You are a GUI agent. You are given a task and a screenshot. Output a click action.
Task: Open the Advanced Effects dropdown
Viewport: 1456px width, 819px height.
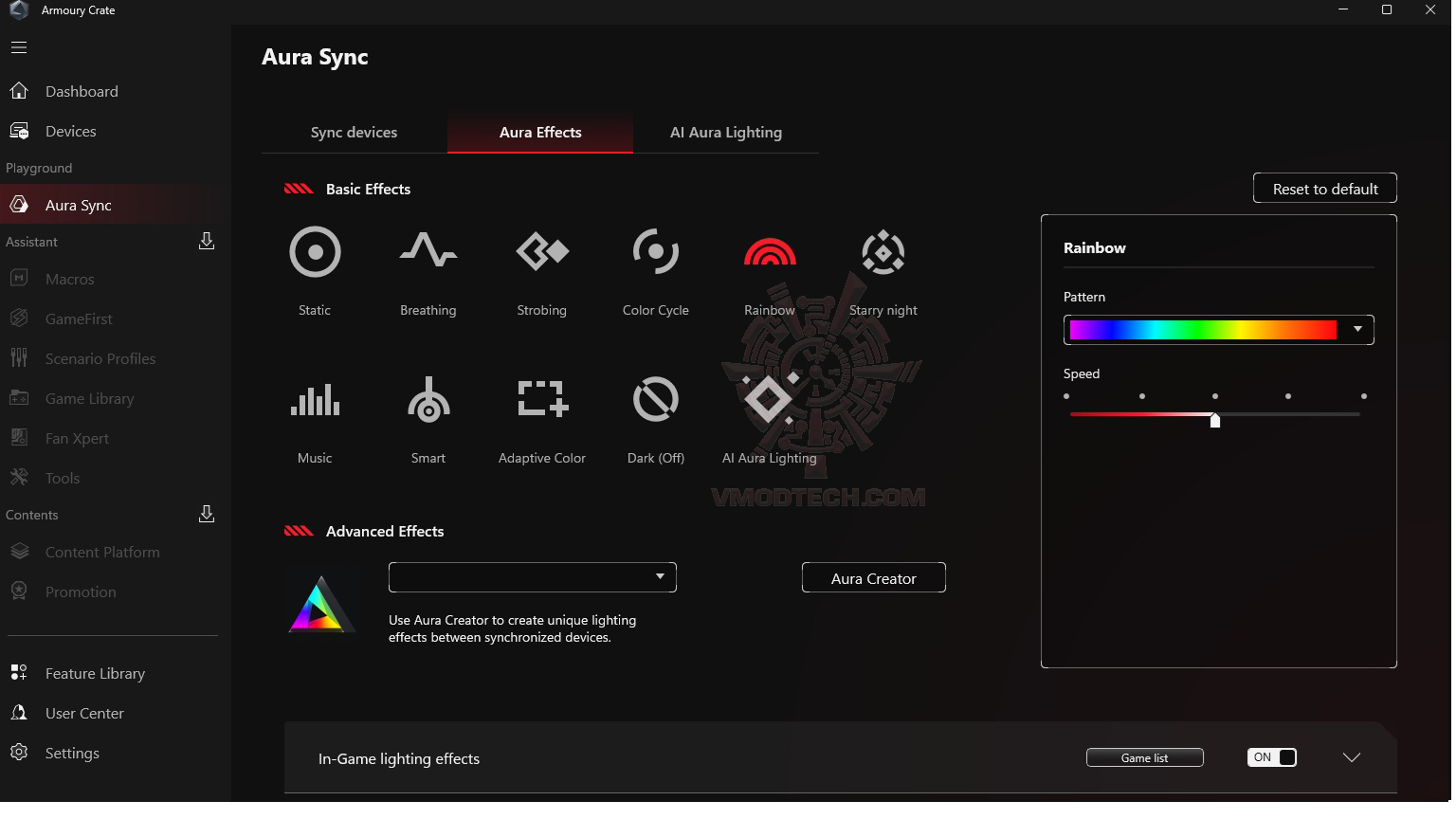[x=533, y=577]
